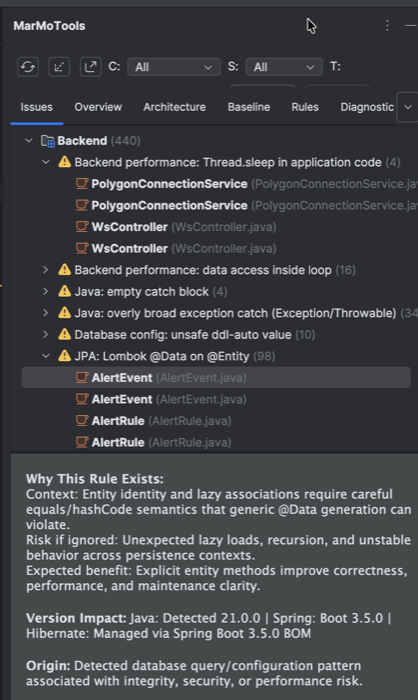This screenshot has width=418, height=700.
Task: Click the Java icon of second WsController row
Action: pyautogui.click(x=82, y=248)
